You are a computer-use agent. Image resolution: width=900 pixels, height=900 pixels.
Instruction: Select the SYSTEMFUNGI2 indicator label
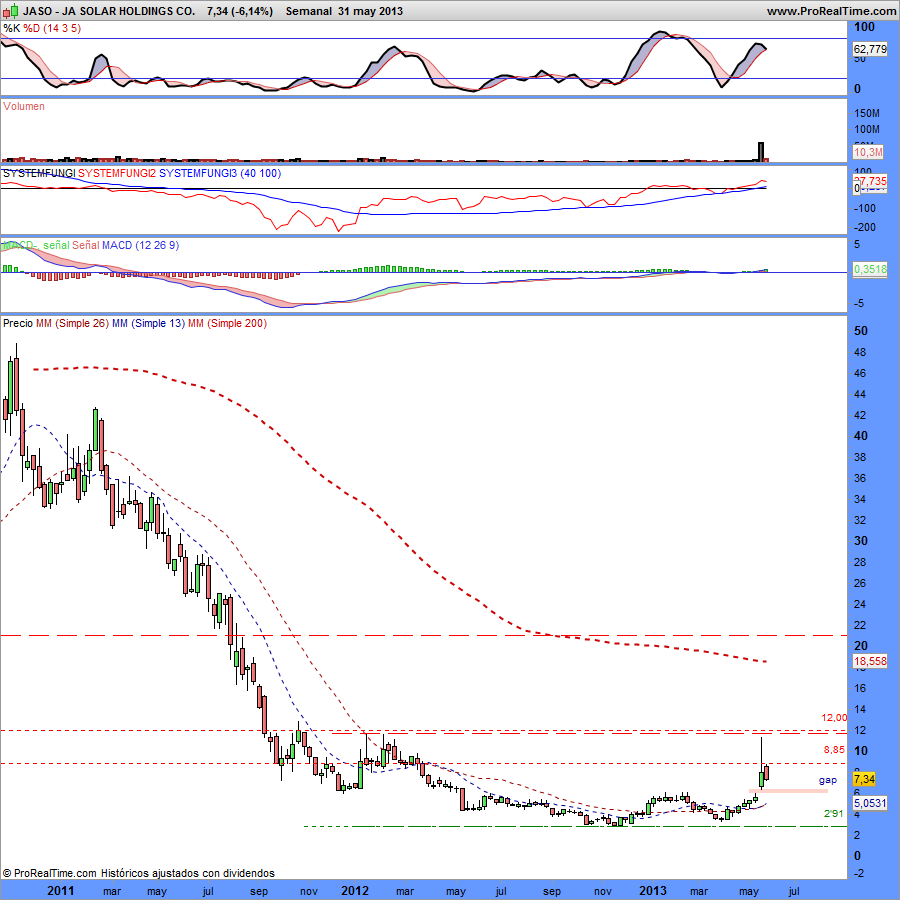(x=117, y=173)
